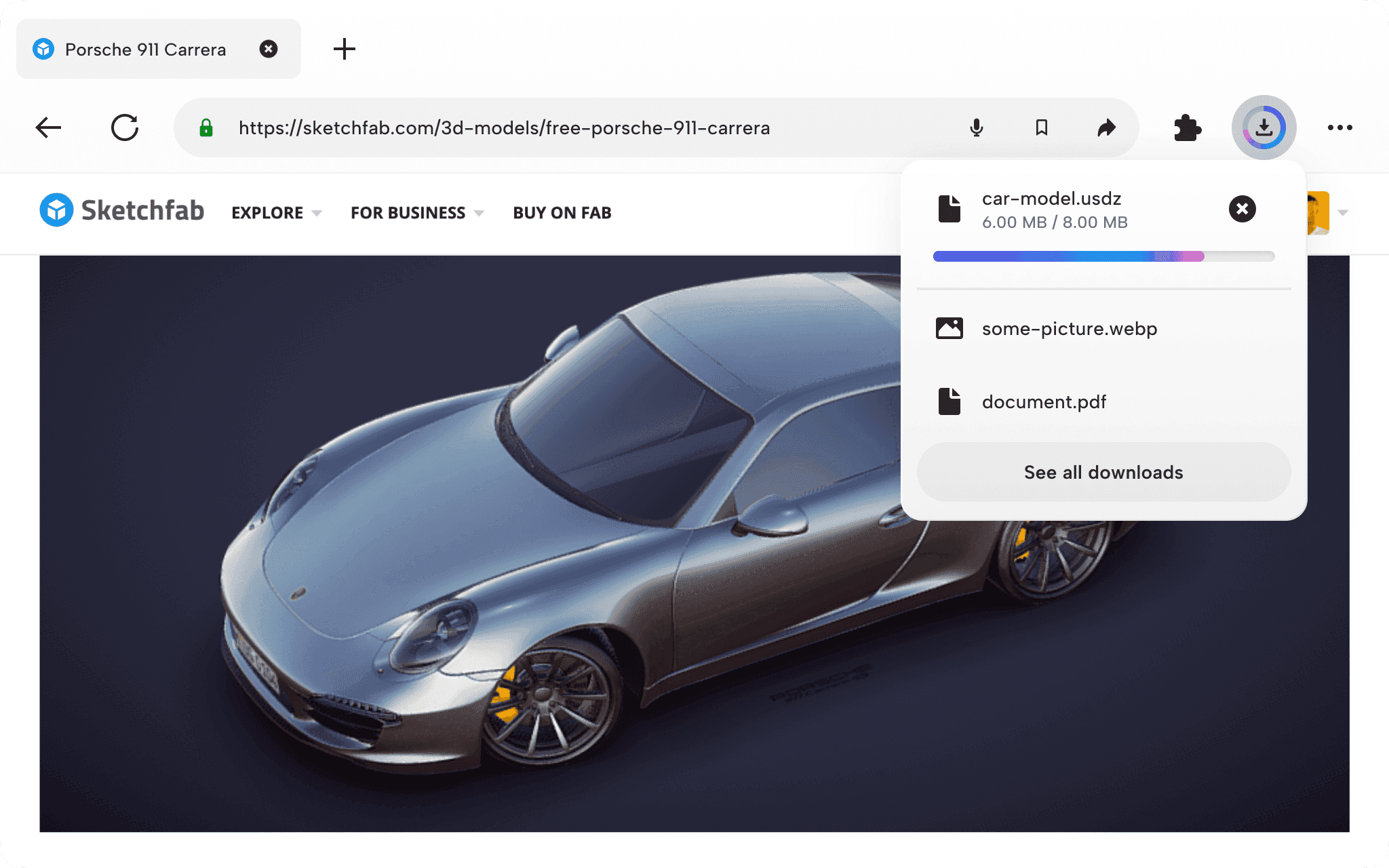Open the three-dot browser menu
The width and height of the screenshot is (1389, 868).
(x=1339, y=127)
